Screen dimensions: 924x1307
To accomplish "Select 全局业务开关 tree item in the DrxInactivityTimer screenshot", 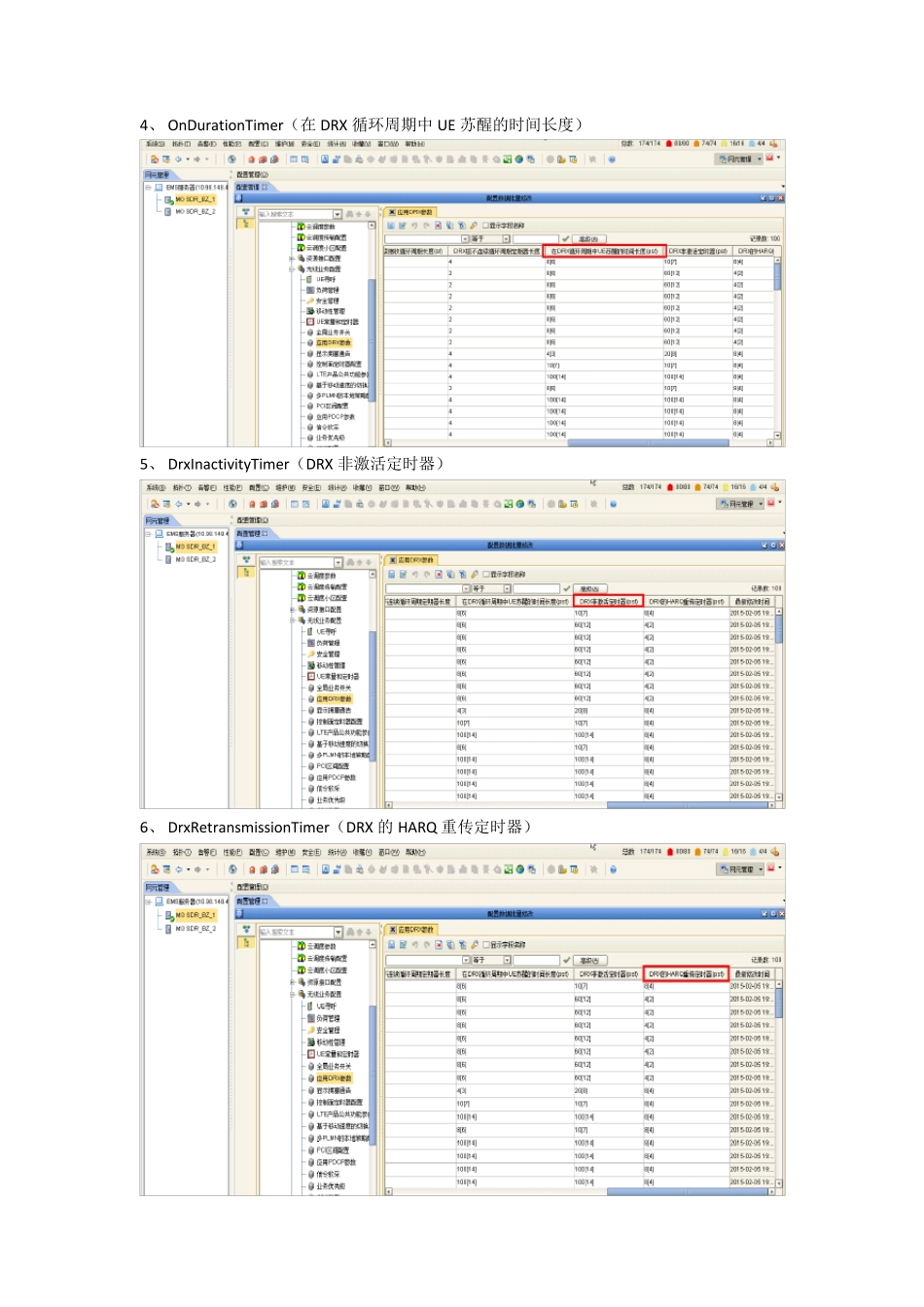I will [333, 688].
